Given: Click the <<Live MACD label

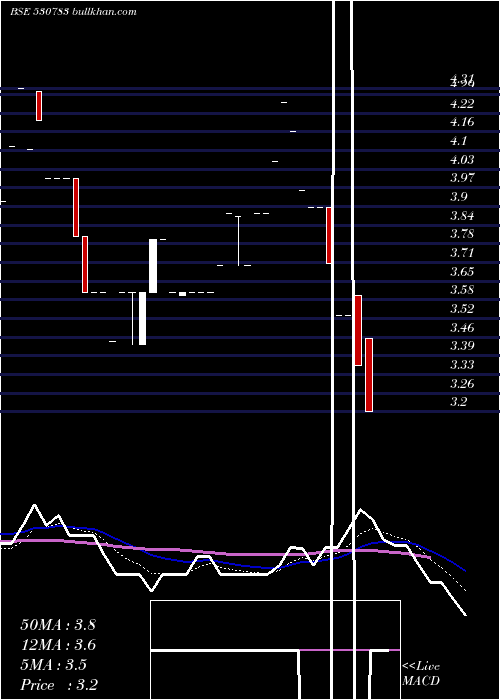Looking at the screenshot, I should click(x=421, y=673).
